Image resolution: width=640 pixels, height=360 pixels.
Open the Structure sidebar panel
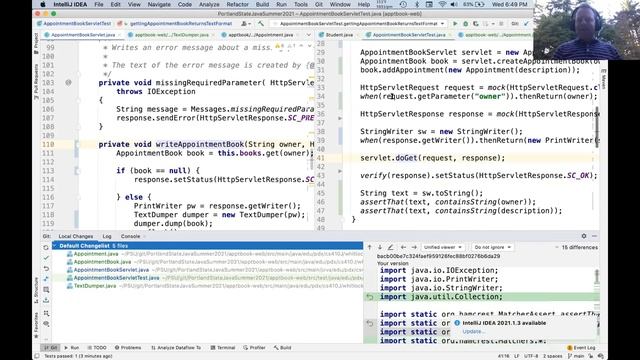pos(36,291)
